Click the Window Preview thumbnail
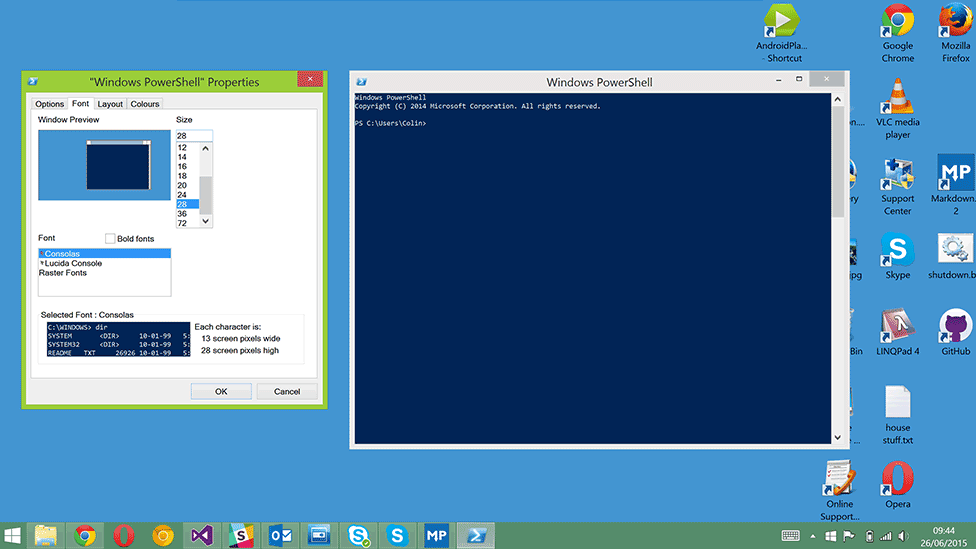976x549 pixels. (104, 165)
